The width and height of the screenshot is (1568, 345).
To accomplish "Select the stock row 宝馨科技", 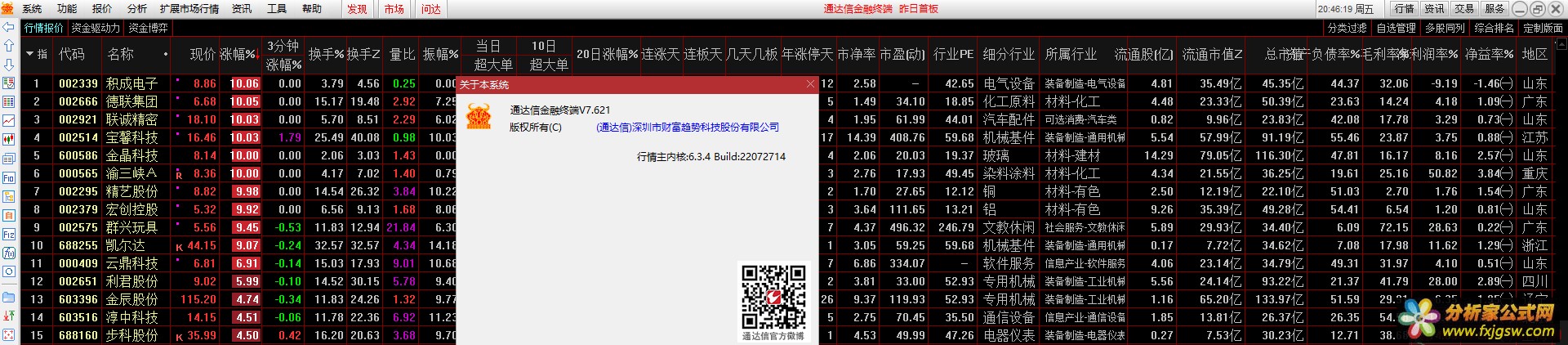I will 131,137.
